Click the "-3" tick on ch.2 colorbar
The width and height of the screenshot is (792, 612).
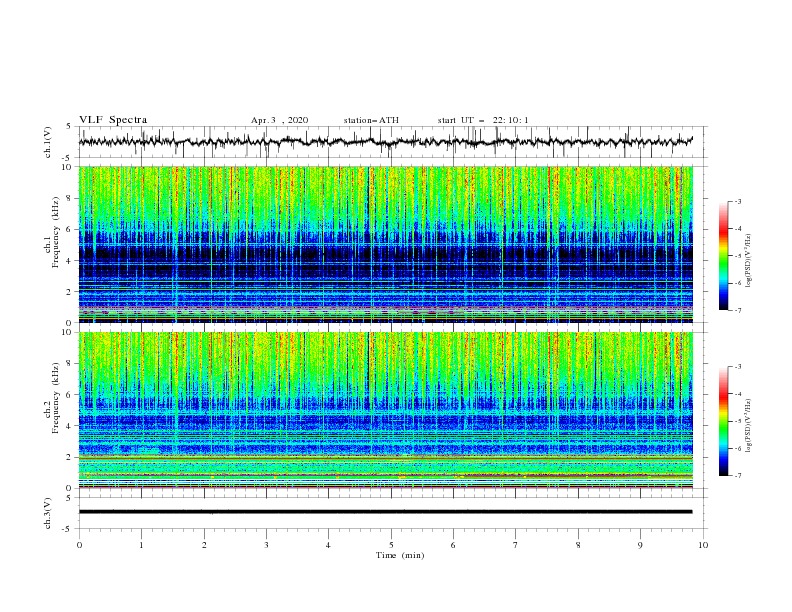coord(737,367)
